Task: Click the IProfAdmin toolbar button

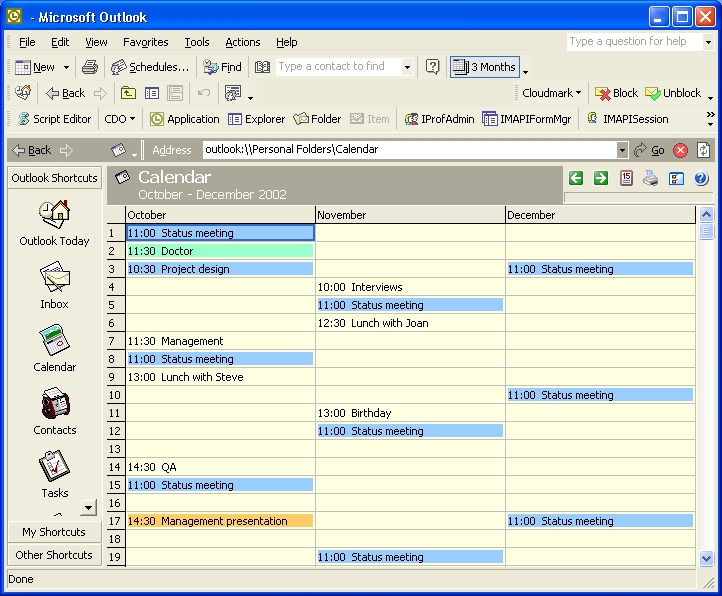Action: (x=439, y=119)
